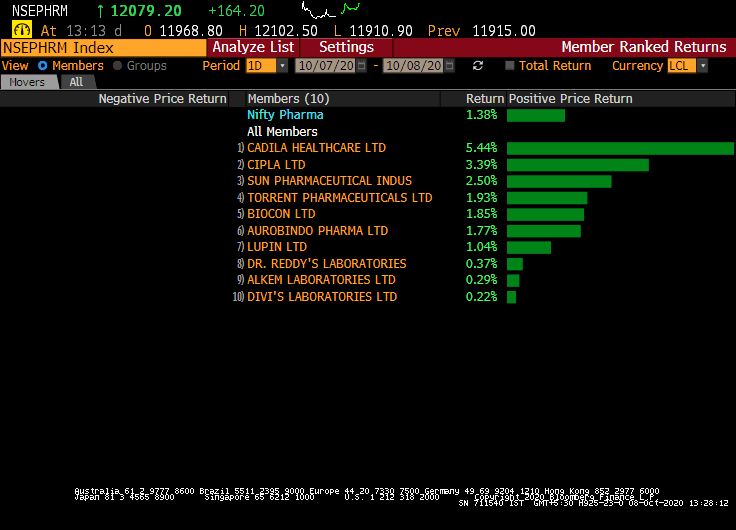The width and height of the screenshot is (736, 530).
Task: Open CADILA HEALTHCARE LTD member row
Action: coord(316,148)
